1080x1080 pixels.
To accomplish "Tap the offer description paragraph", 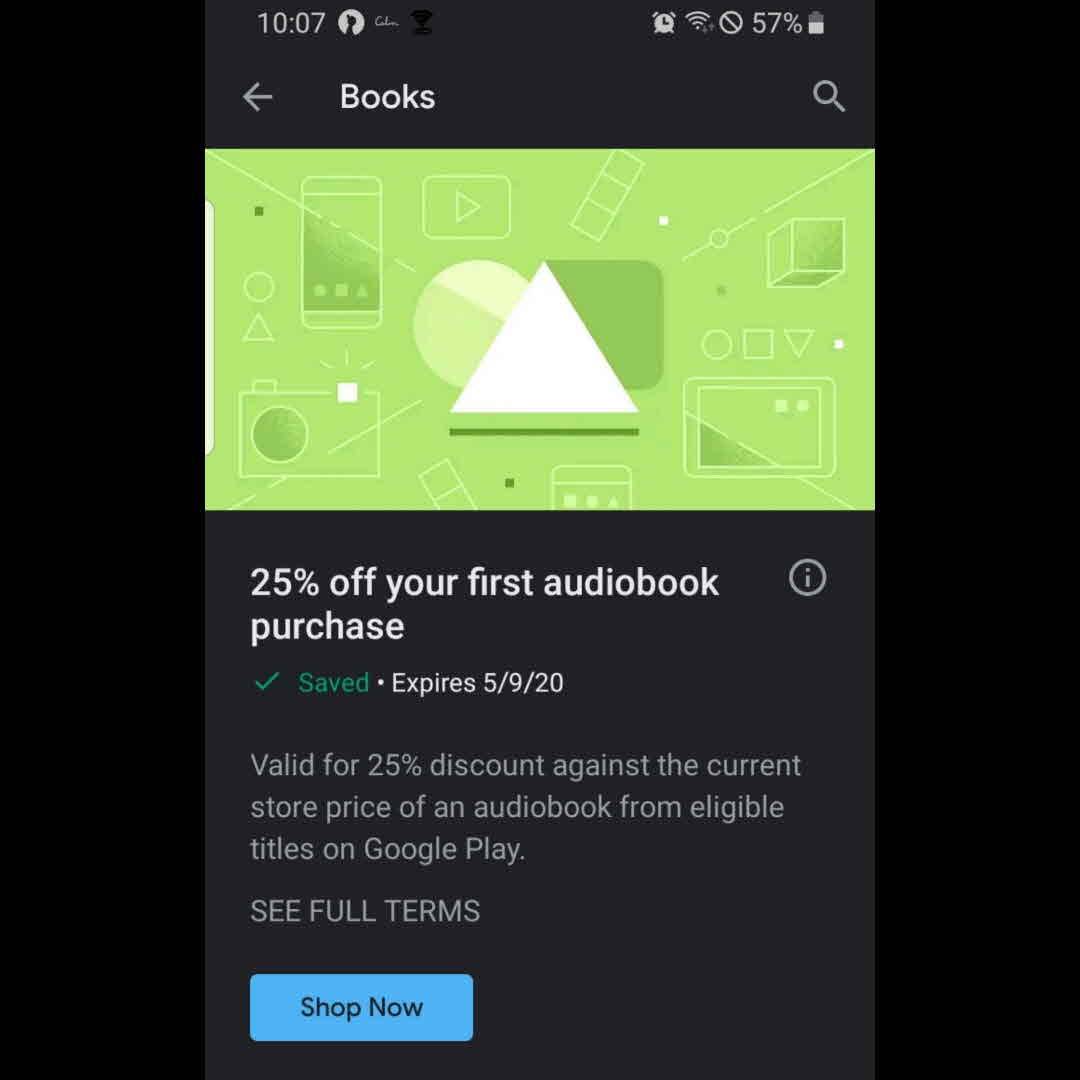I will [x=526, y=807].
